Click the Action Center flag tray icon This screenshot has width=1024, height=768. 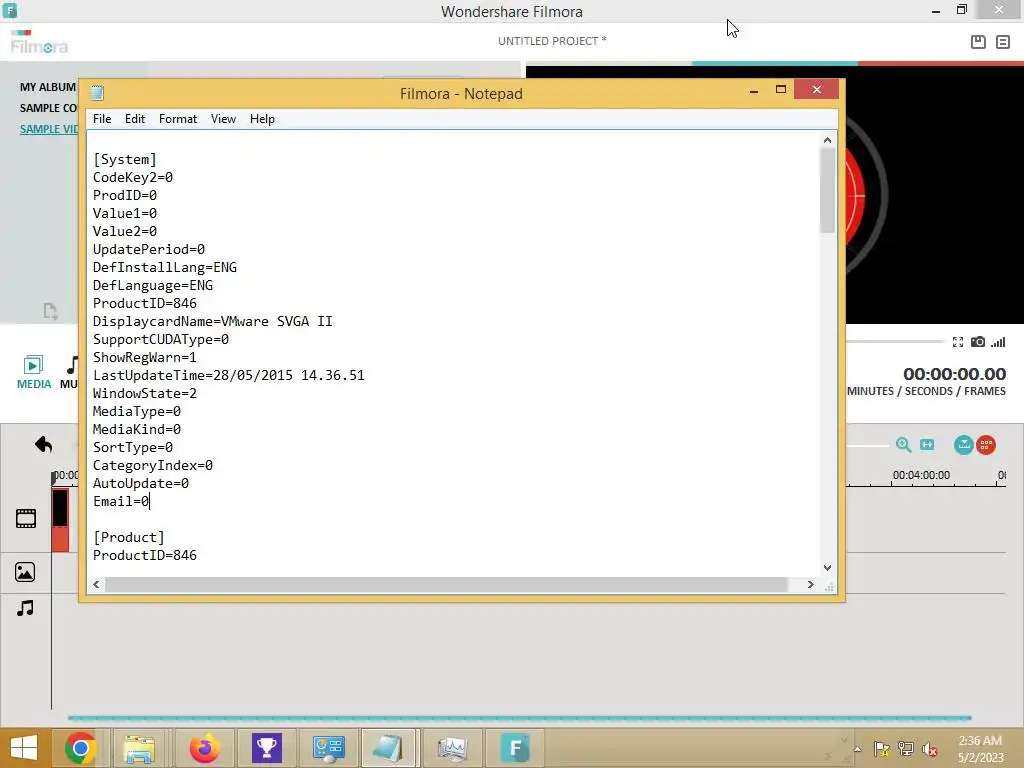881,748
